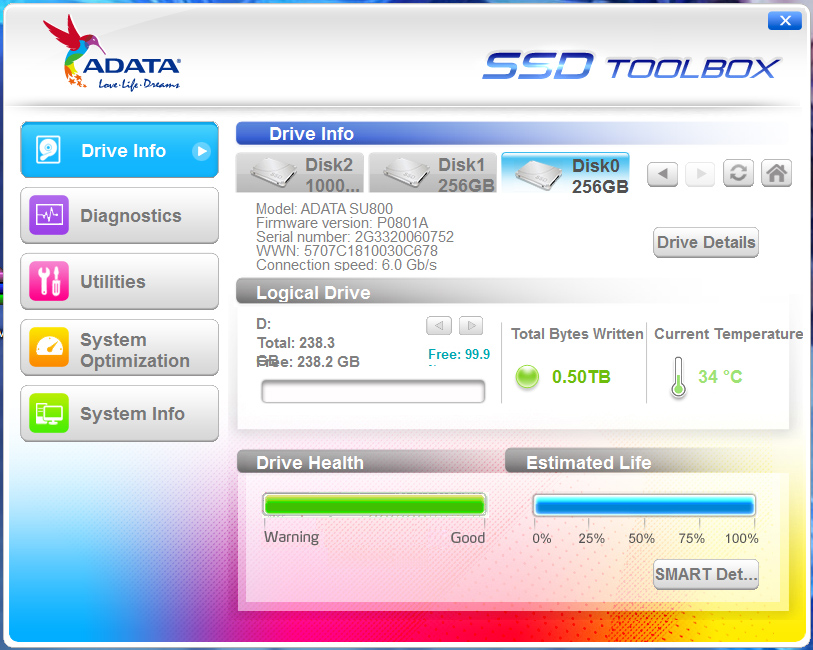The height and width of the screenshot is (650, 813).
Task: Show next logical drive partition
Action: click(x=471, y=326)
